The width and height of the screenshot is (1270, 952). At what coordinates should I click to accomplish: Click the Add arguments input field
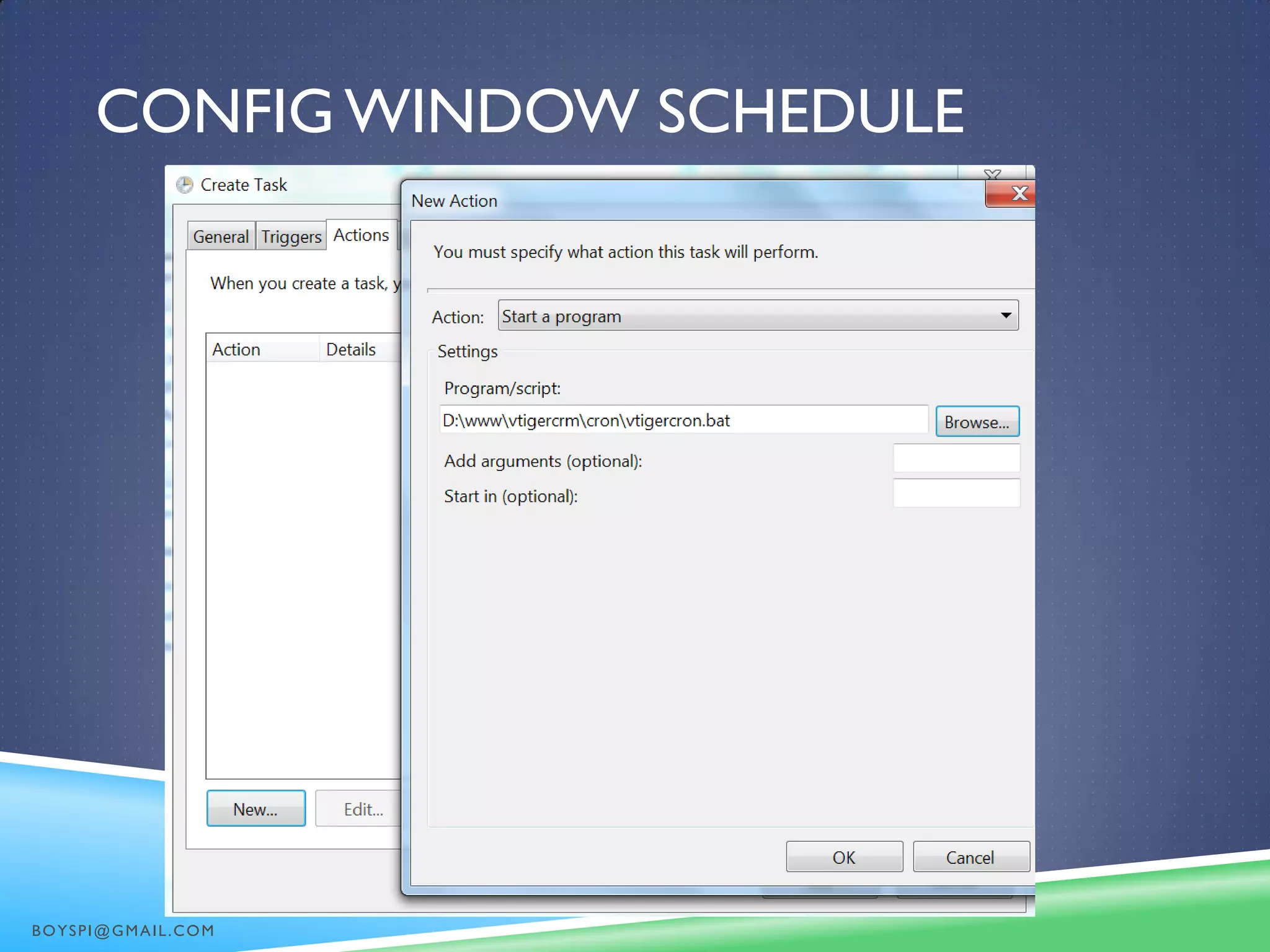956,459
